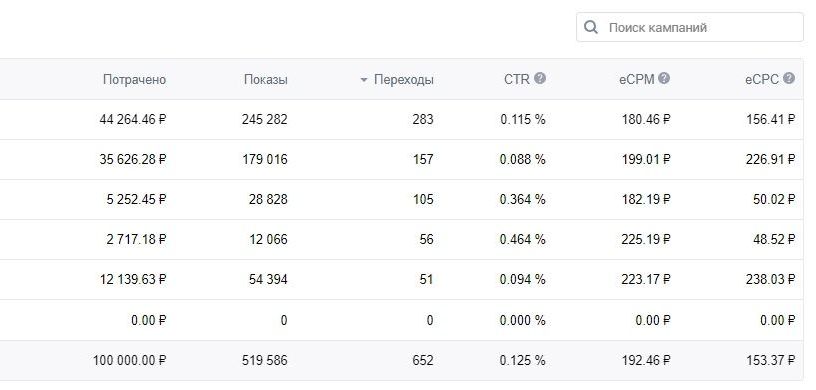Open the eCPC help question icon
This screenshot has height=390, width=816.
(789, 79)
